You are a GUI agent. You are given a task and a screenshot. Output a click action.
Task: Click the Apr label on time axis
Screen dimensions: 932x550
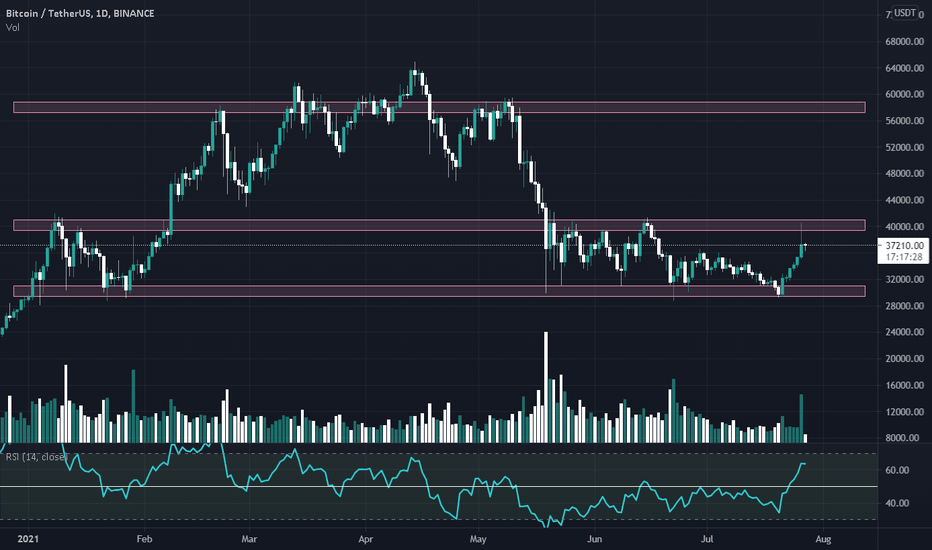point(366,539)
